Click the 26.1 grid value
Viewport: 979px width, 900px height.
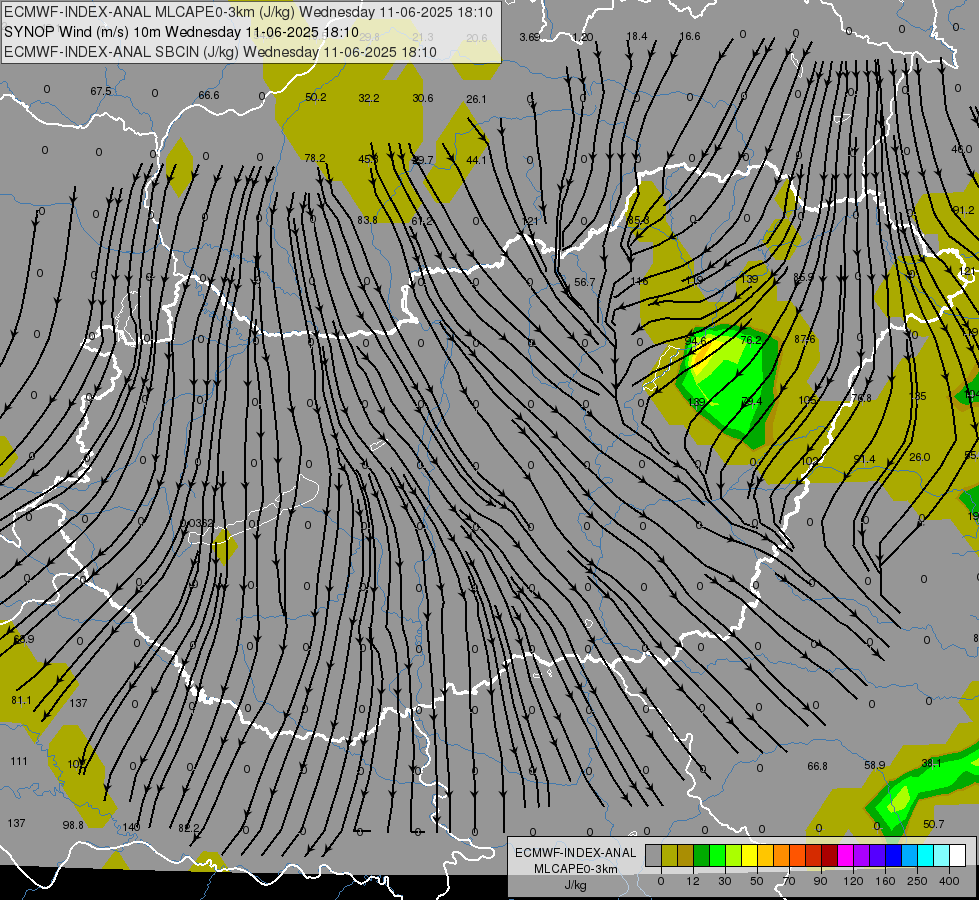[x=476, y=99]
